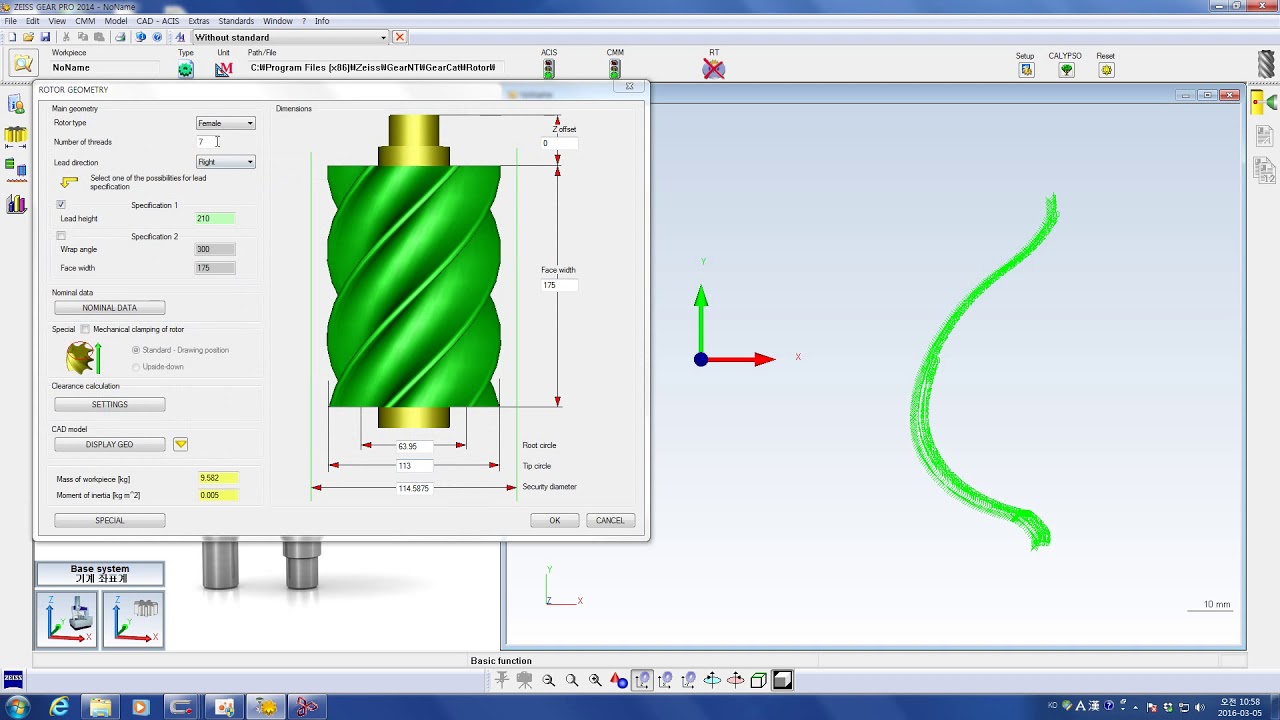Viewport: 1280px width, 720px height.
Task: Click the Security diameter value 114.5875
Action: pyautogui.click(x=414, y=488)
